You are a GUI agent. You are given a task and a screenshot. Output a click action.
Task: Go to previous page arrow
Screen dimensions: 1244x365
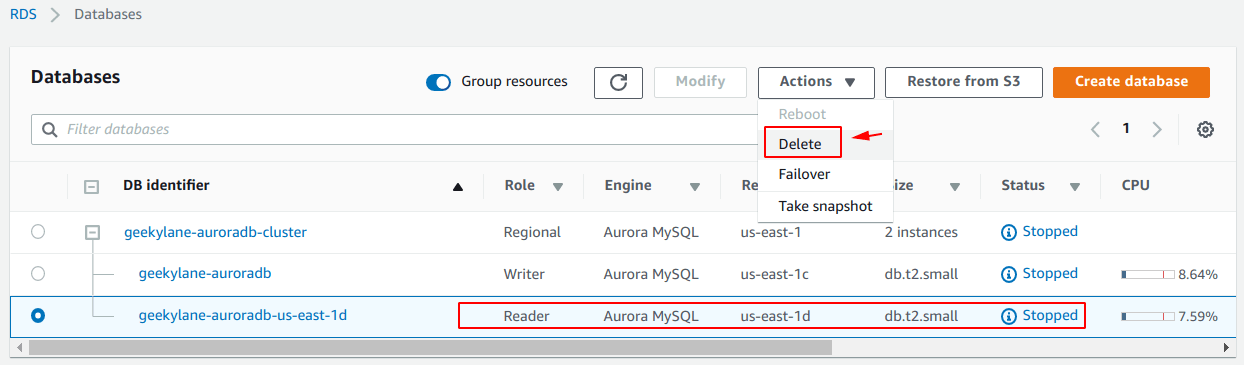pos(1095,129)
